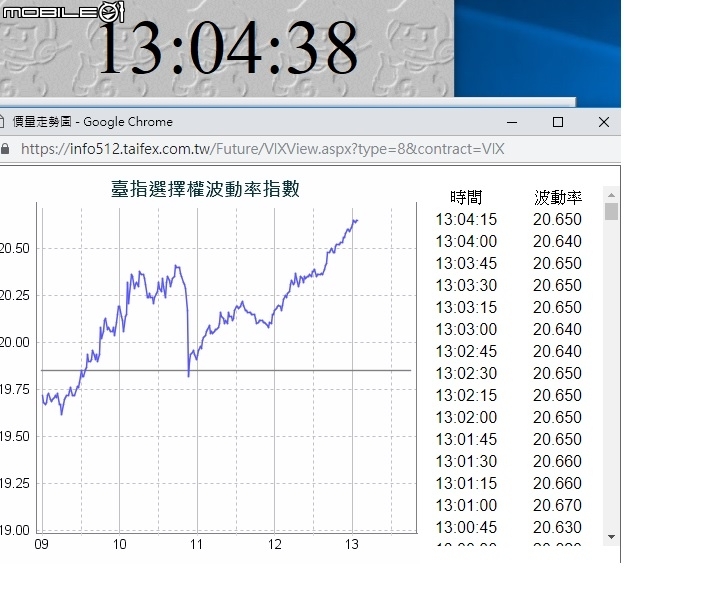Click the 20.25 y-axis label
Viewport: 709px width, 599px height.
(14, 296)
